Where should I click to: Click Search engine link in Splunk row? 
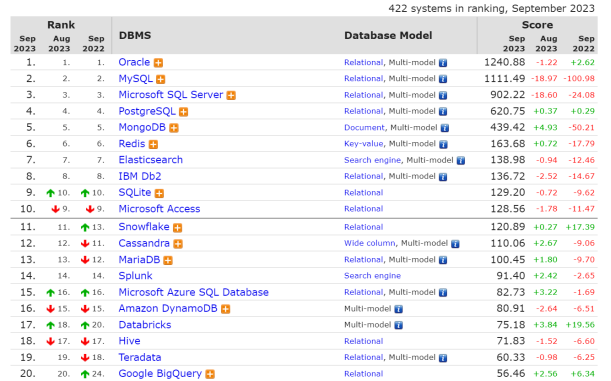(373, 276)
